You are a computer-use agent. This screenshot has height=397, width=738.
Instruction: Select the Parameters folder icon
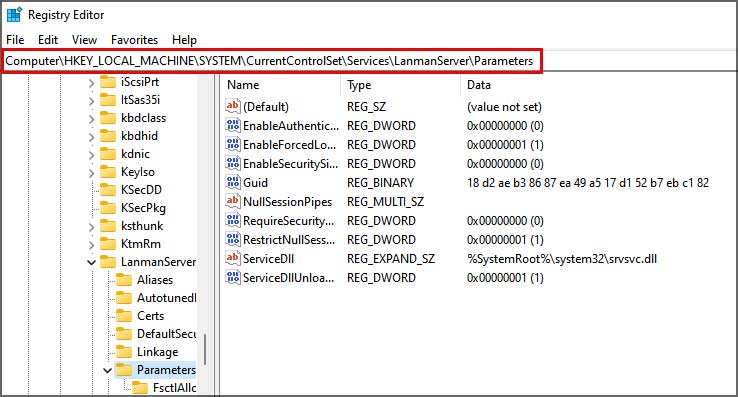[124, 370]
